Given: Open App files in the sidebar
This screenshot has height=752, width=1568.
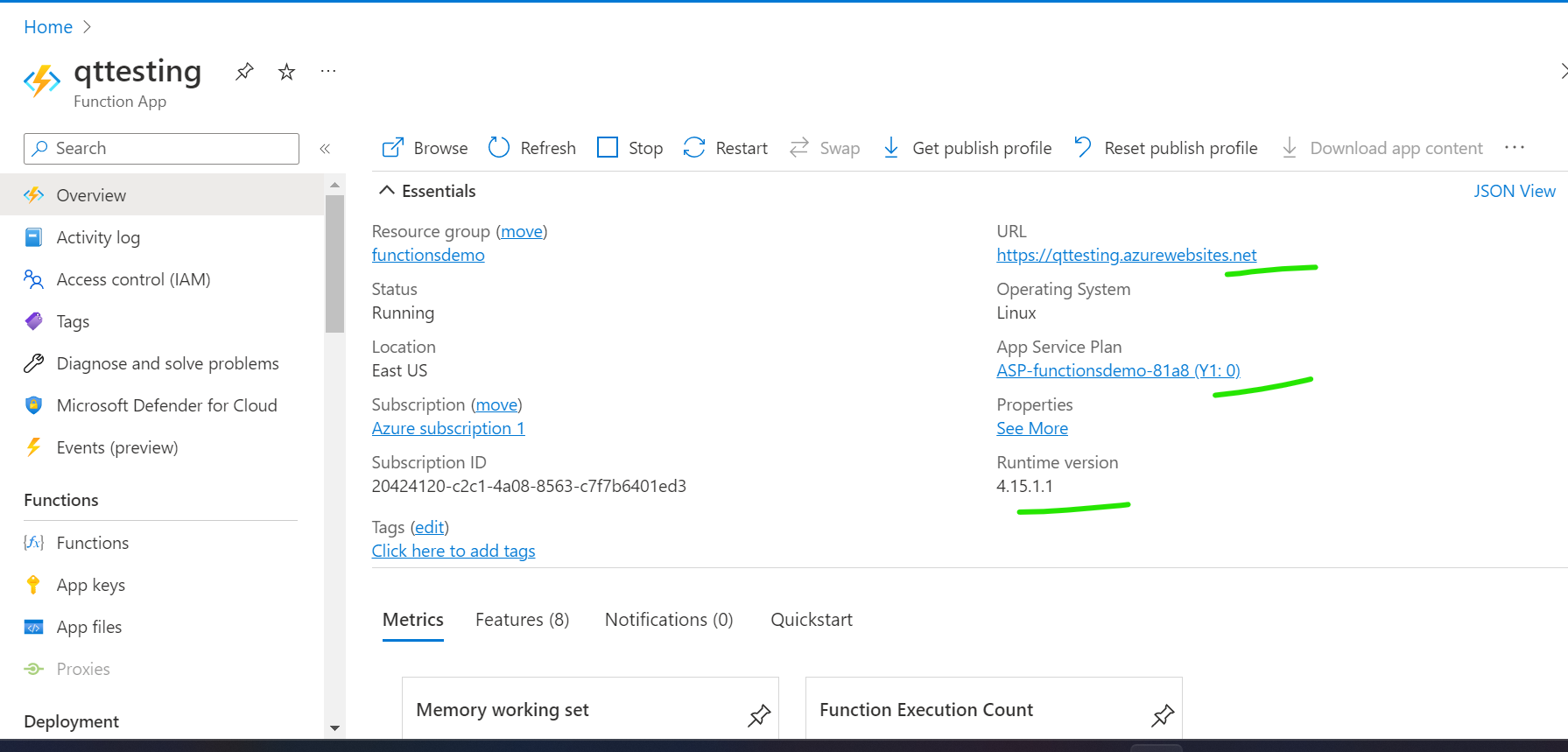Looking at the screenshot, I should 162,627.
